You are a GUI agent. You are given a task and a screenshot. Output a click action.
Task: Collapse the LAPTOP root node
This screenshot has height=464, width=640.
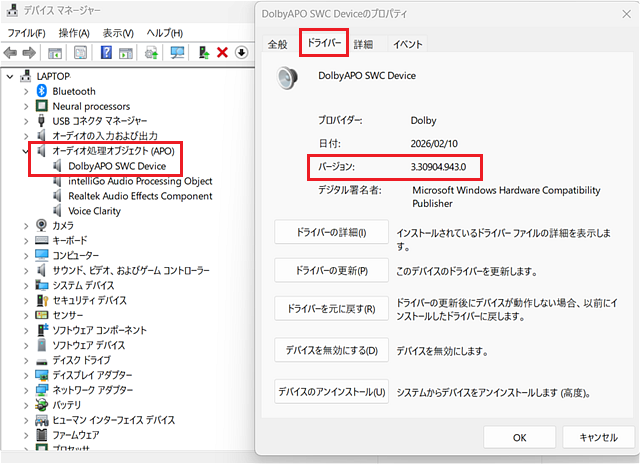tap(10, 76)
